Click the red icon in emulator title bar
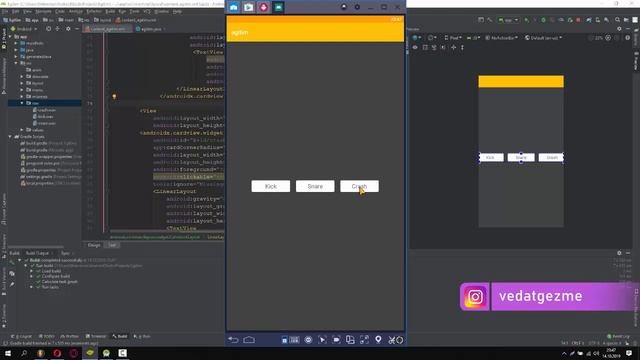 (264, 7)
